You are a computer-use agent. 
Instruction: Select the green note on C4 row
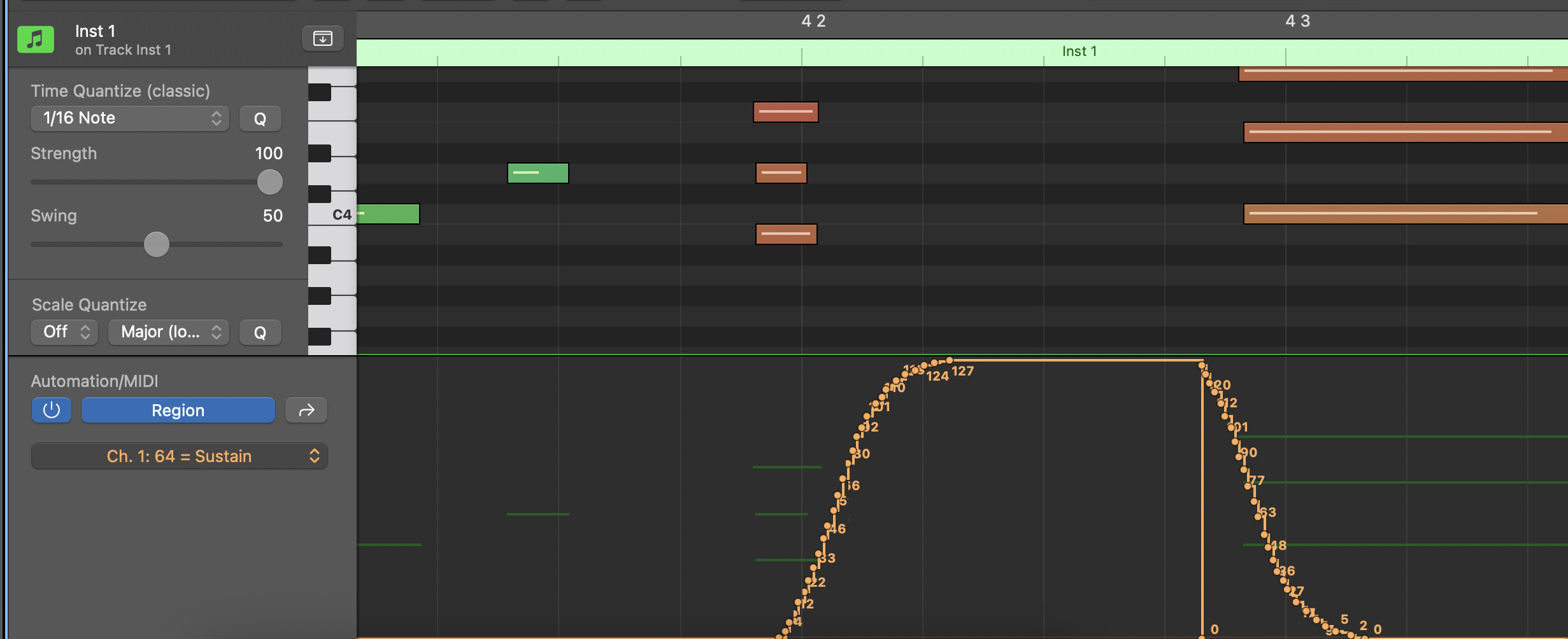coord(388,214)
